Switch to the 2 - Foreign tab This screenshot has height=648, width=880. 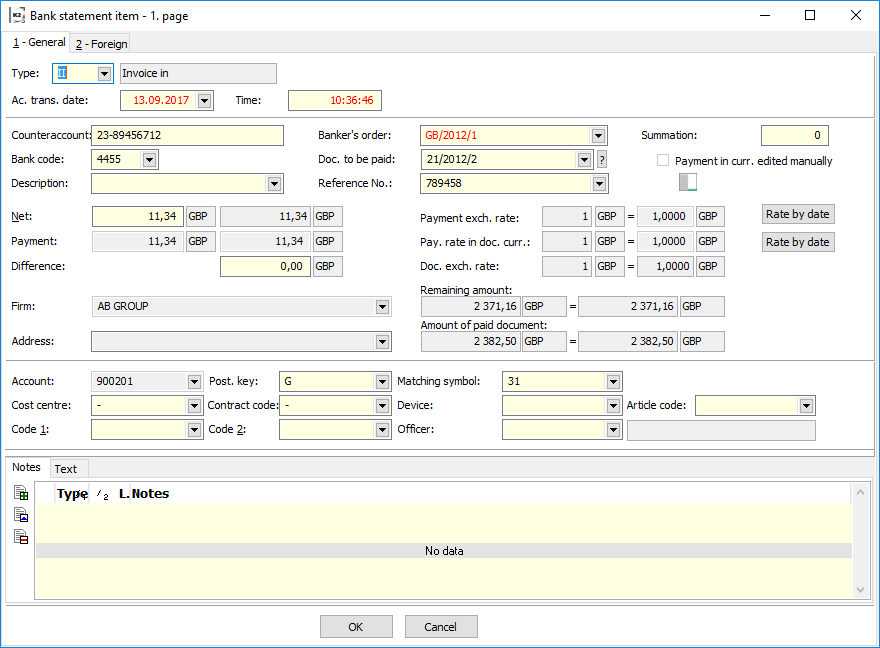pos(101,44)
